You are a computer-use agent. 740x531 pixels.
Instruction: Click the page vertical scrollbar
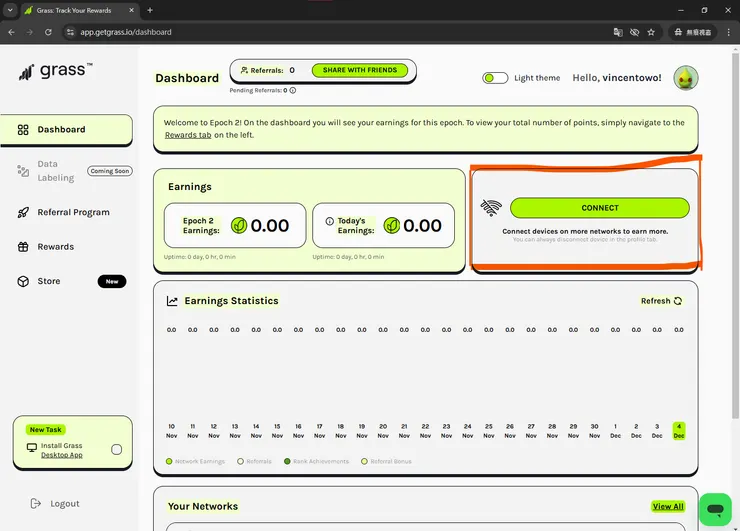click(735, 236)
